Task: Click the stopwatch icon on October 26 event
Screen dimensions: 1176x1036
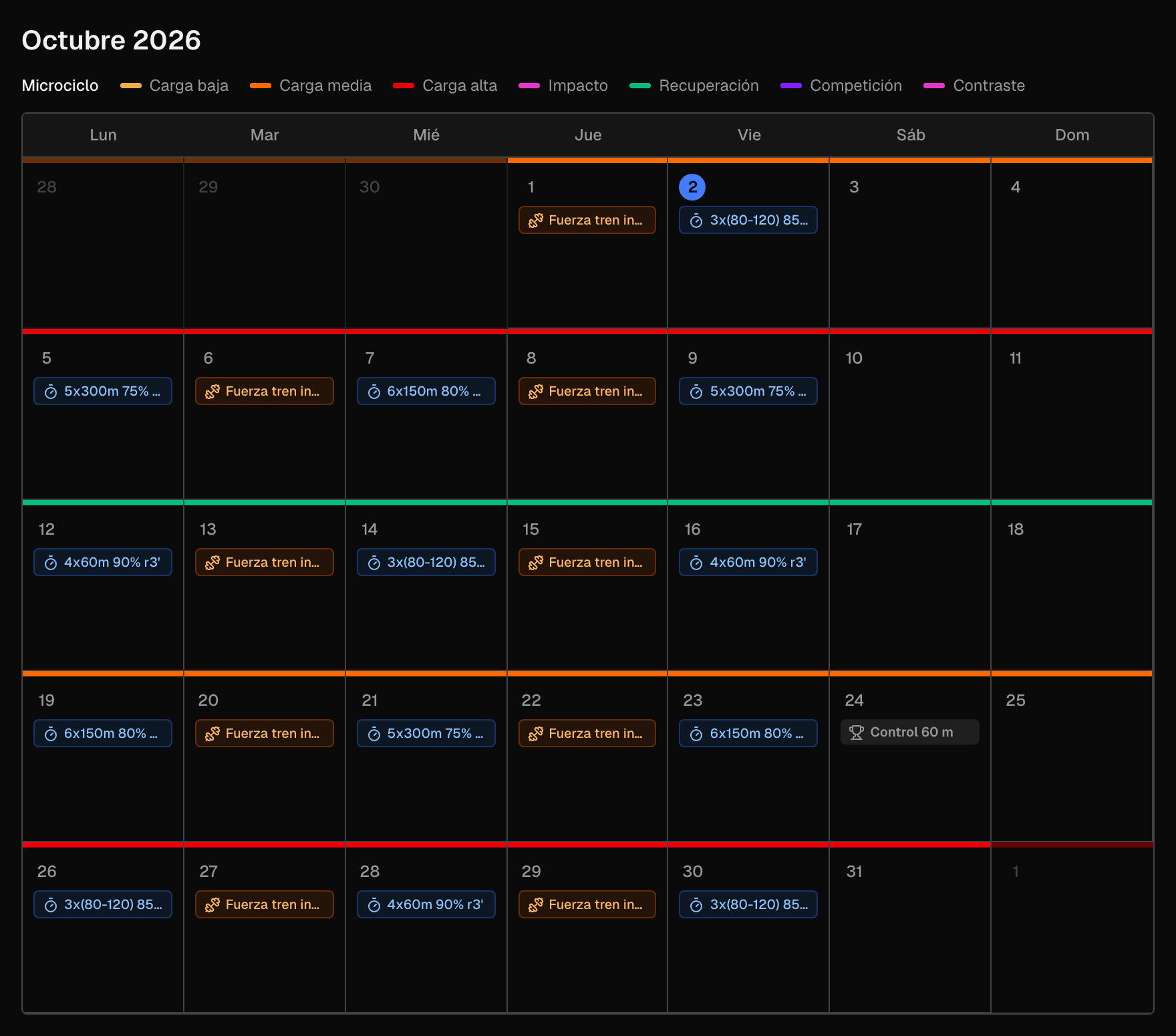Action: pos(51,905)
